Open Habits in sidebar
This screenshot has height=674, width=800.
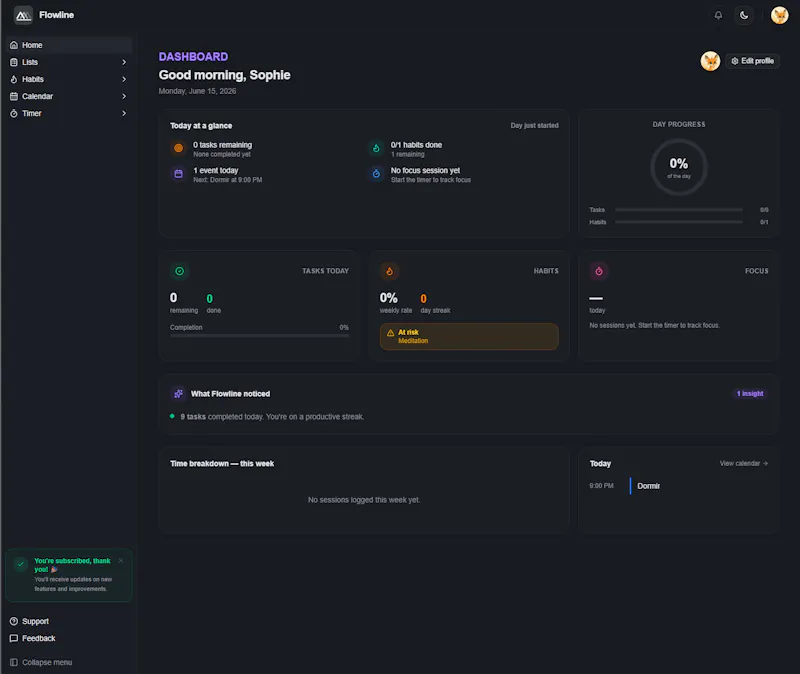click(x=69, y=79)
